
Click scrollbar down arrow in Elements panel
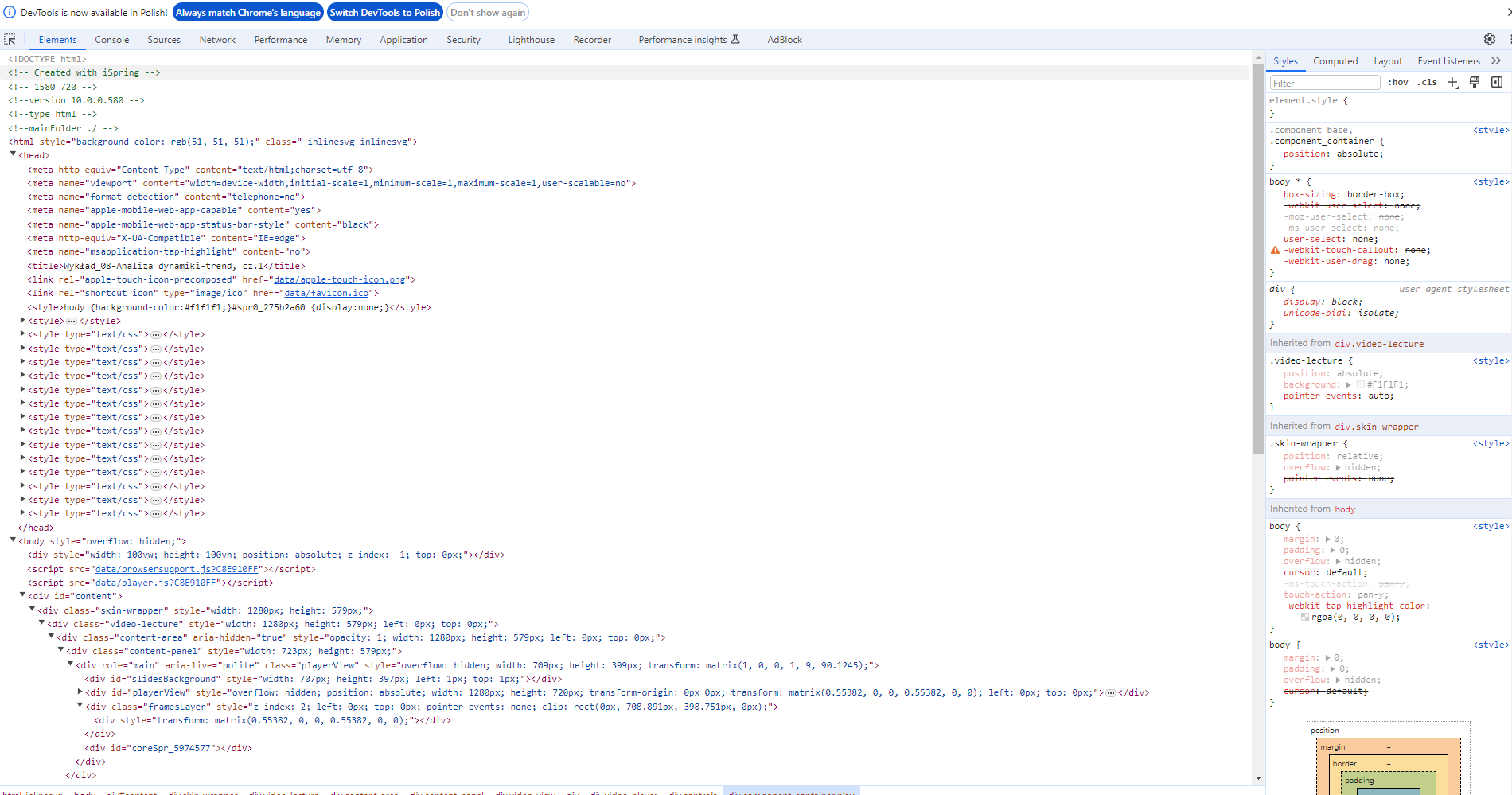(1258, 778)
